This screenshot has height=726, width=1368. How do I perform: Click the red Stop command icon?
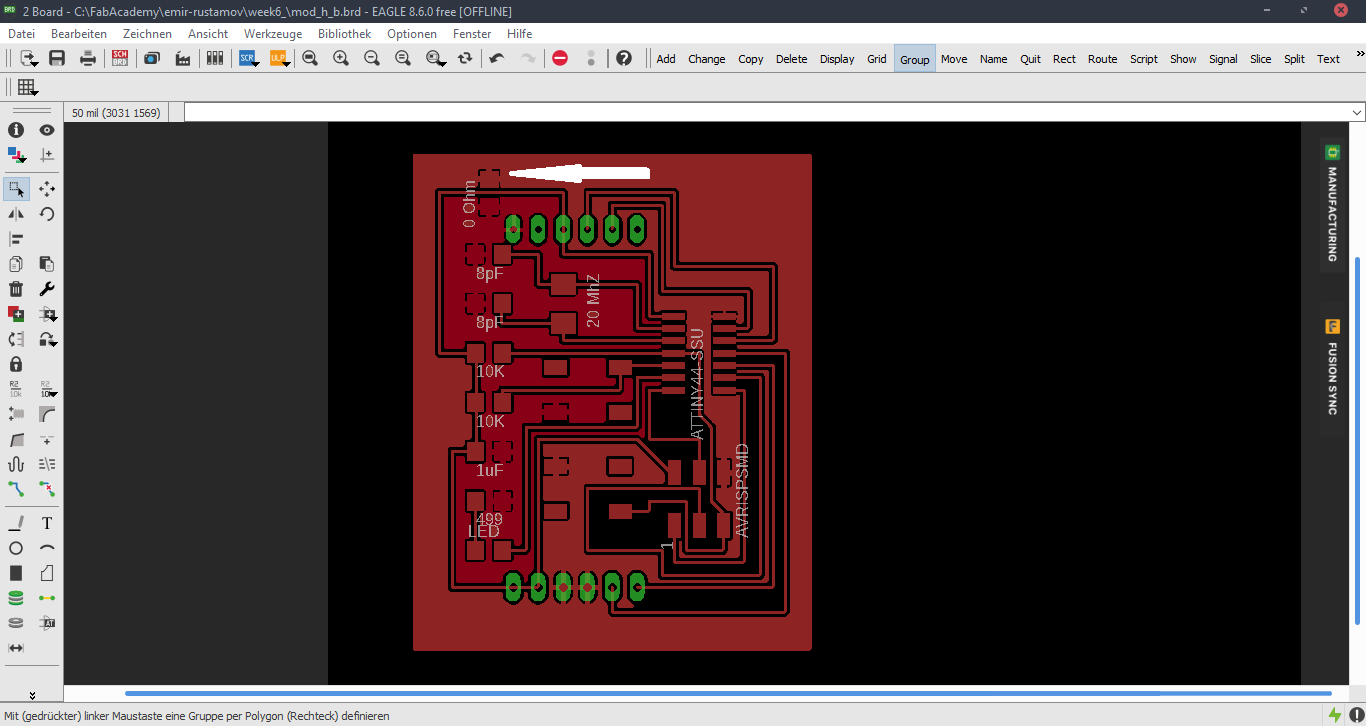560,58
